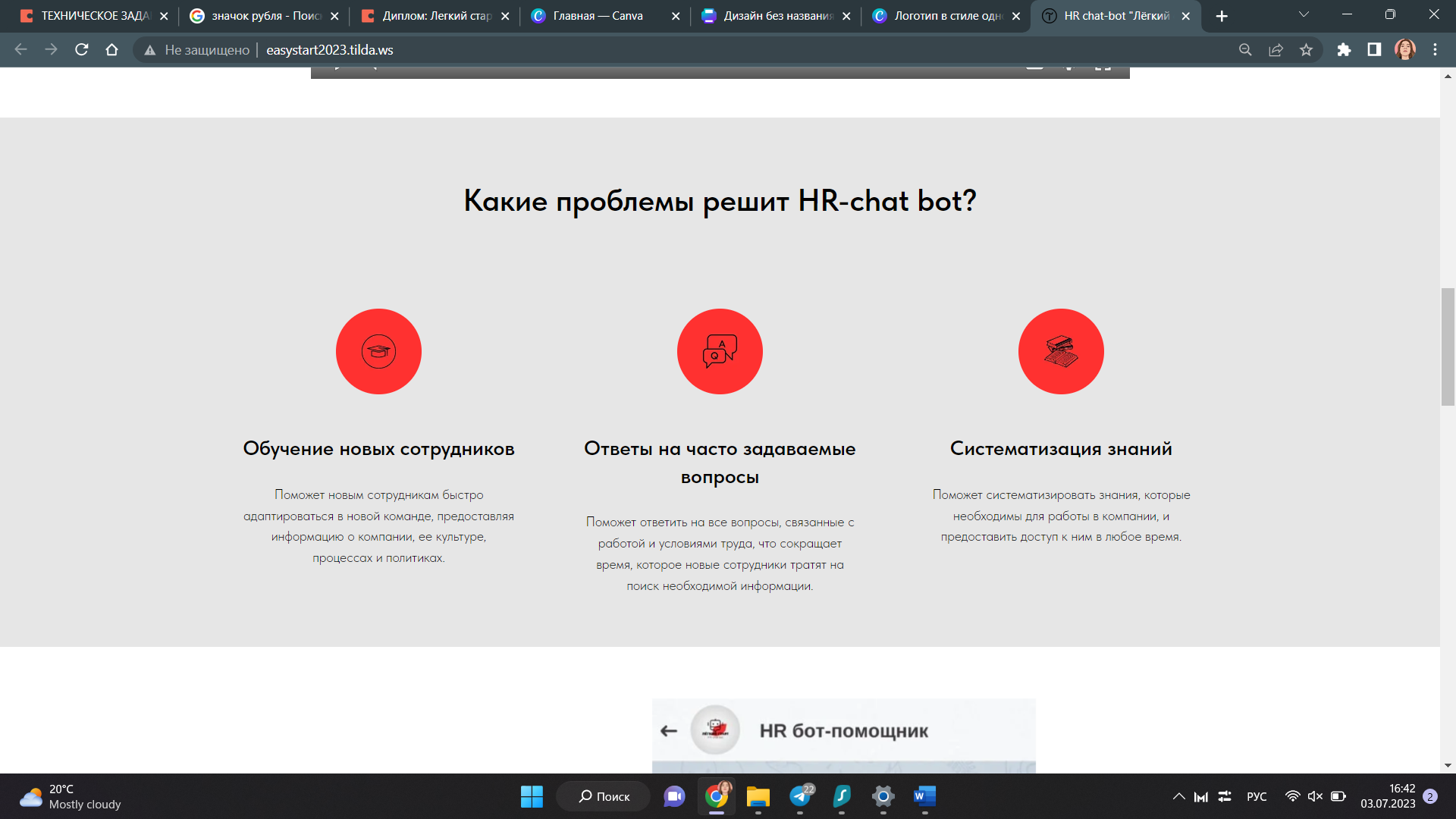1456x819 pixels.
Task: Go to browser home page
Action: [112, 50]
